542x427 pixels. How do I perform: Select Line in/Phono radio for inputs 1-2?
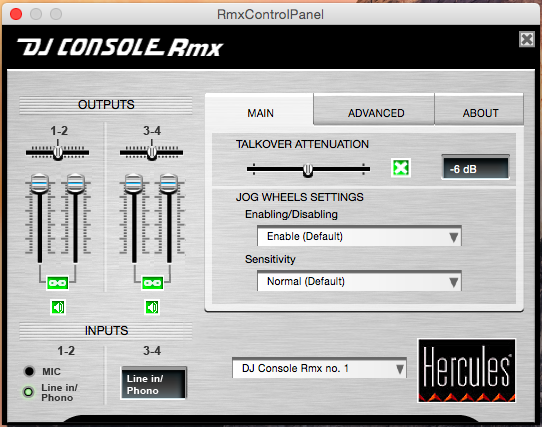[28, 392]
